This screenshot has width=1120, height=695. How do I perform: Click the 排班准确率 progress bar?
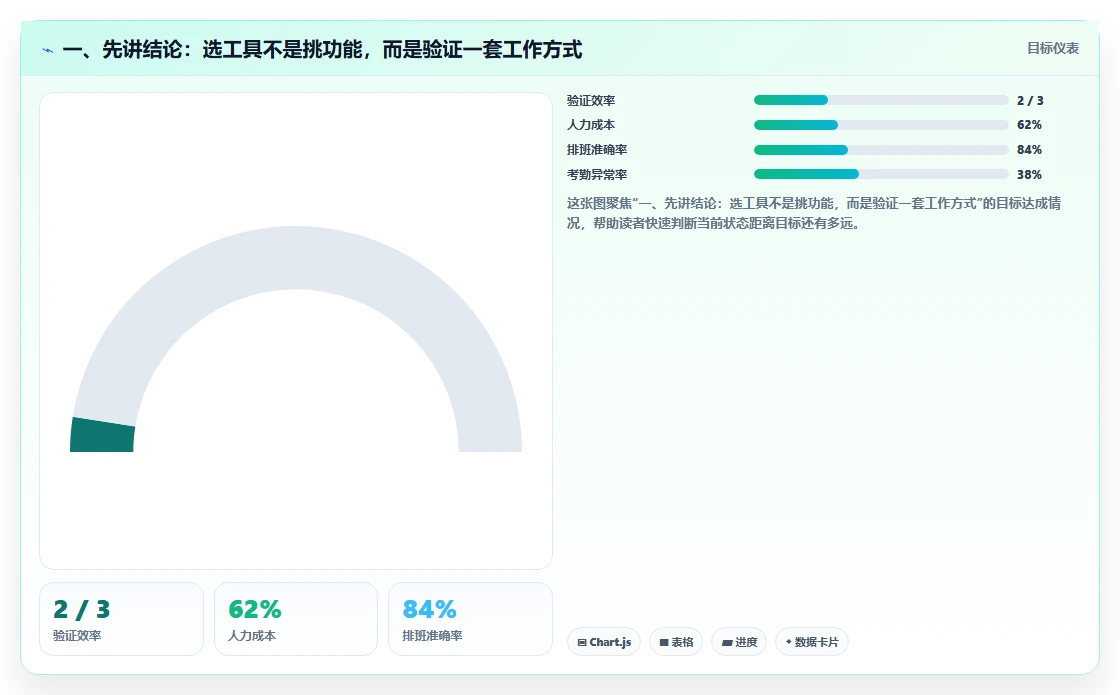pos(881,150)
